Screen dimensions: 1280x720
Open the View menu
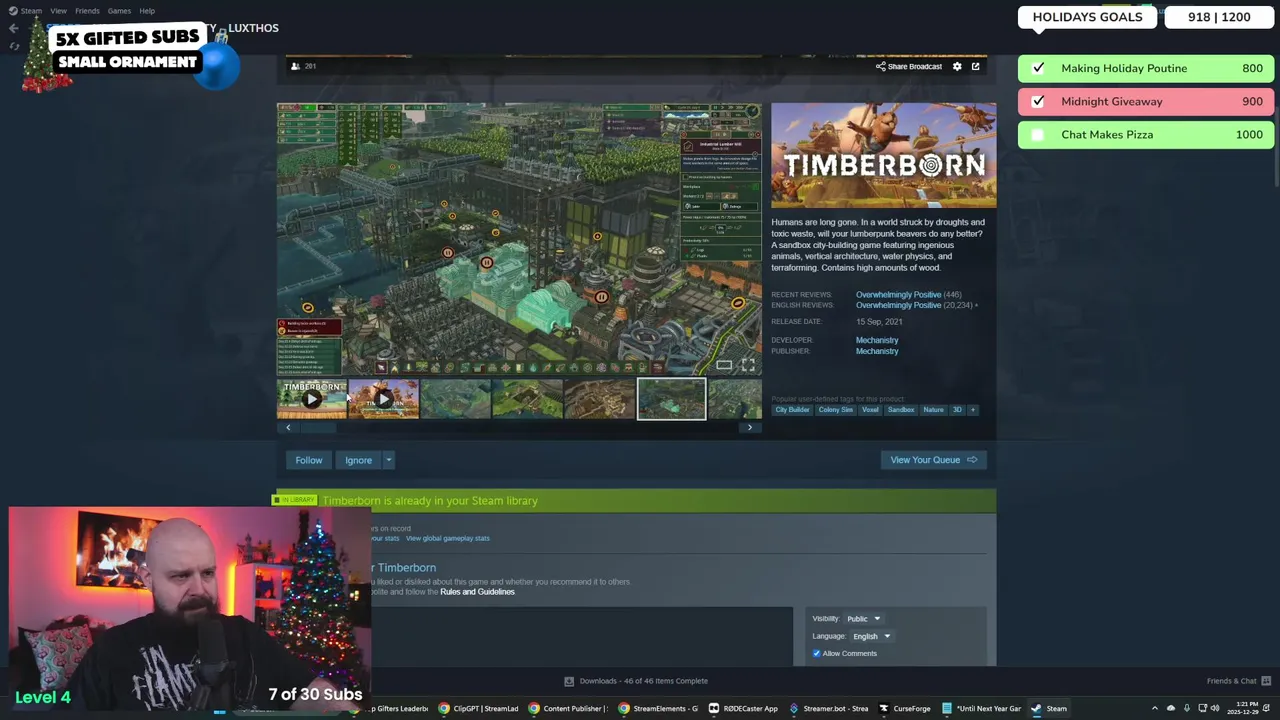point(58,11)
